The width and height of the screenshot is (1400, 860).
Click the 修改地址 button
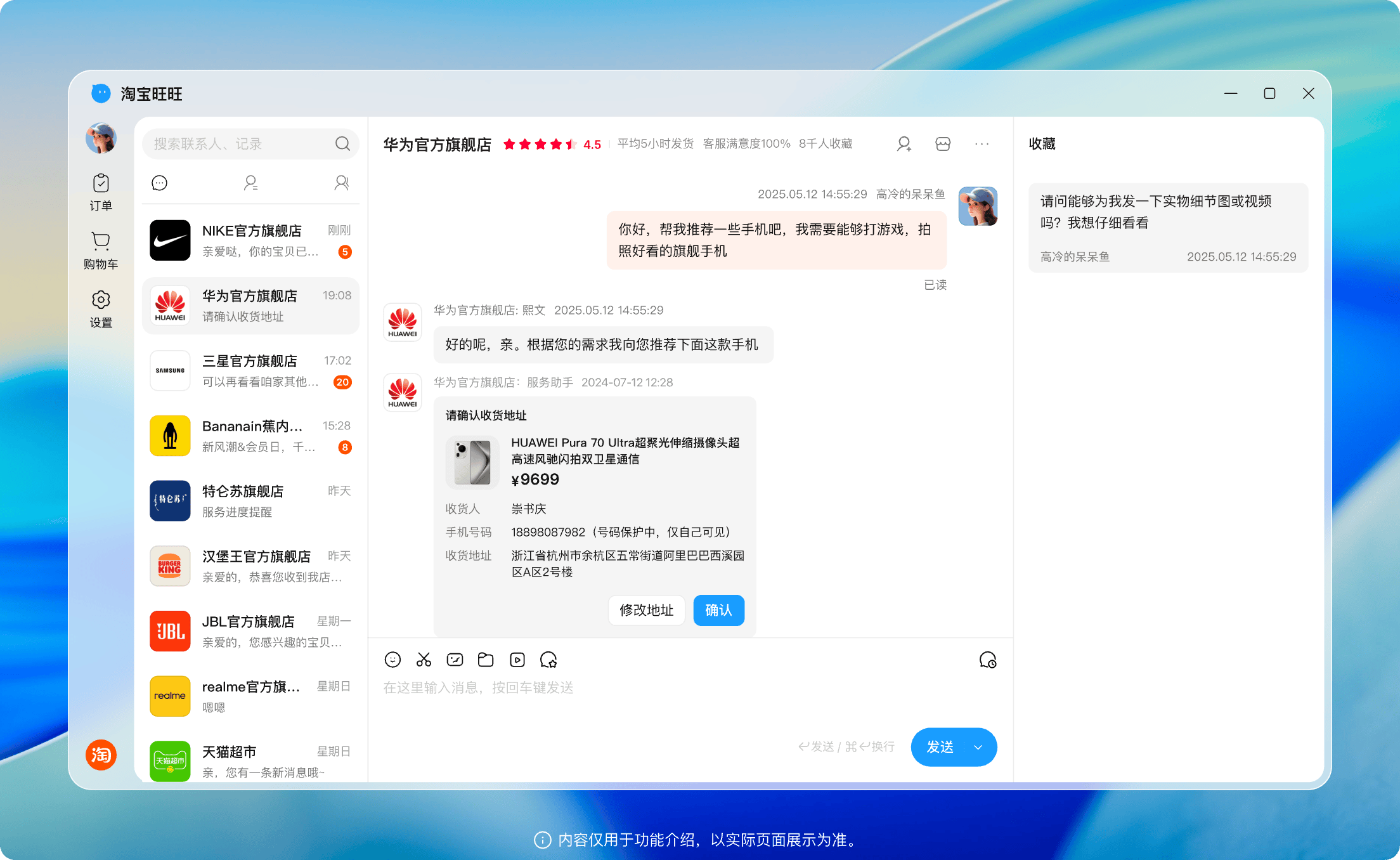[647, 610]
